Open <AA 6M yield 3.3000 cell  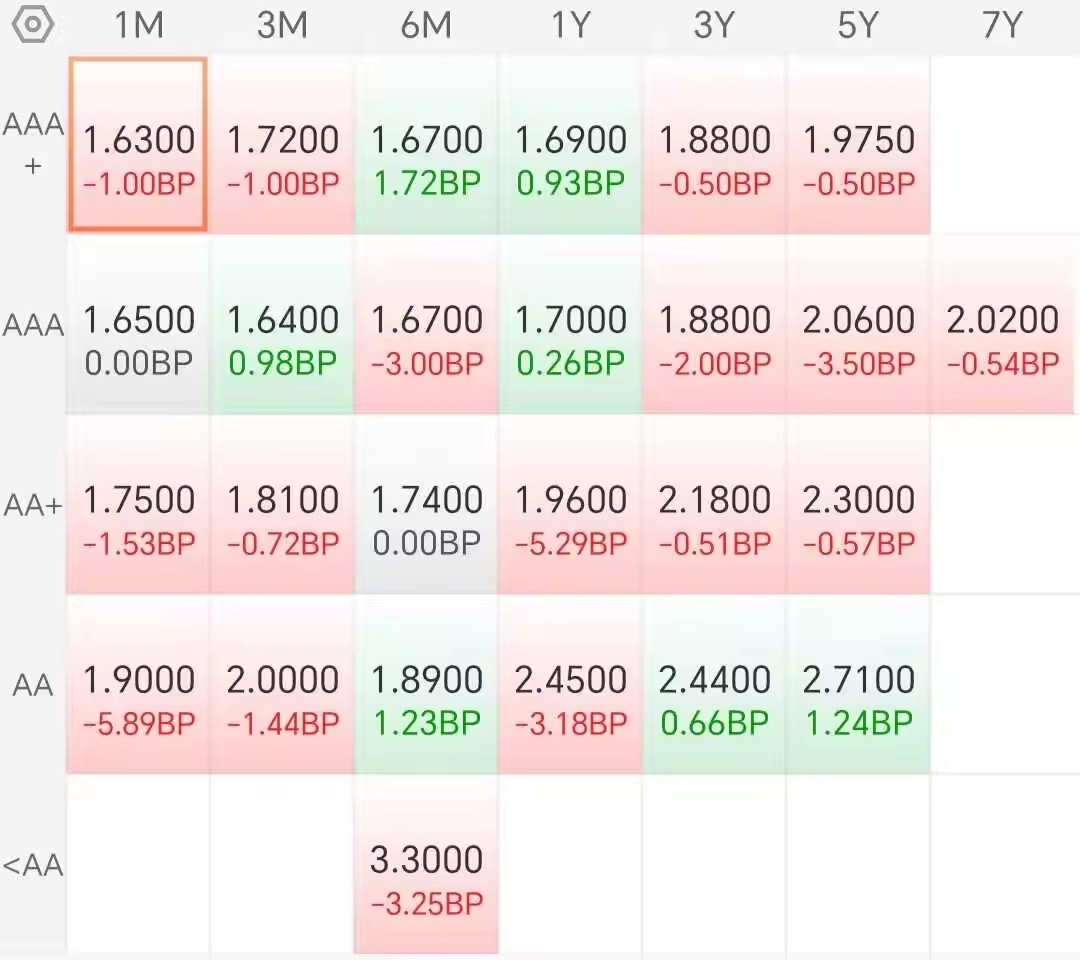(x=426, y=865)
